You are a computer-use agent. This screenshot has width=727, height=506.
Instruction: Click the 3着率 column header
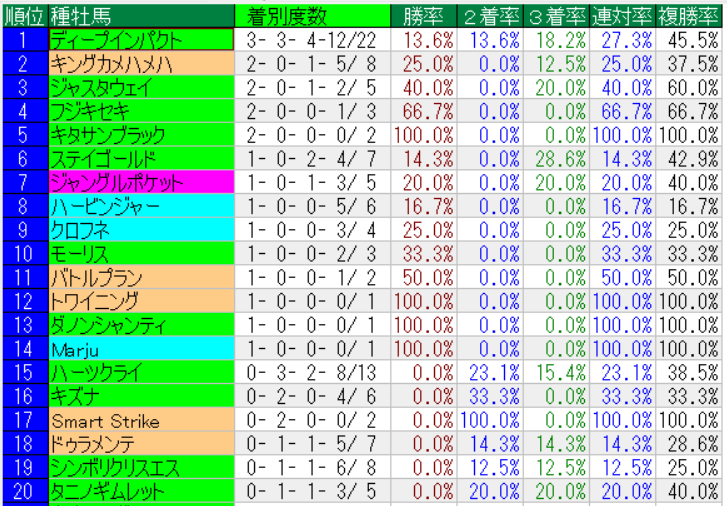[x=556, y=16]
